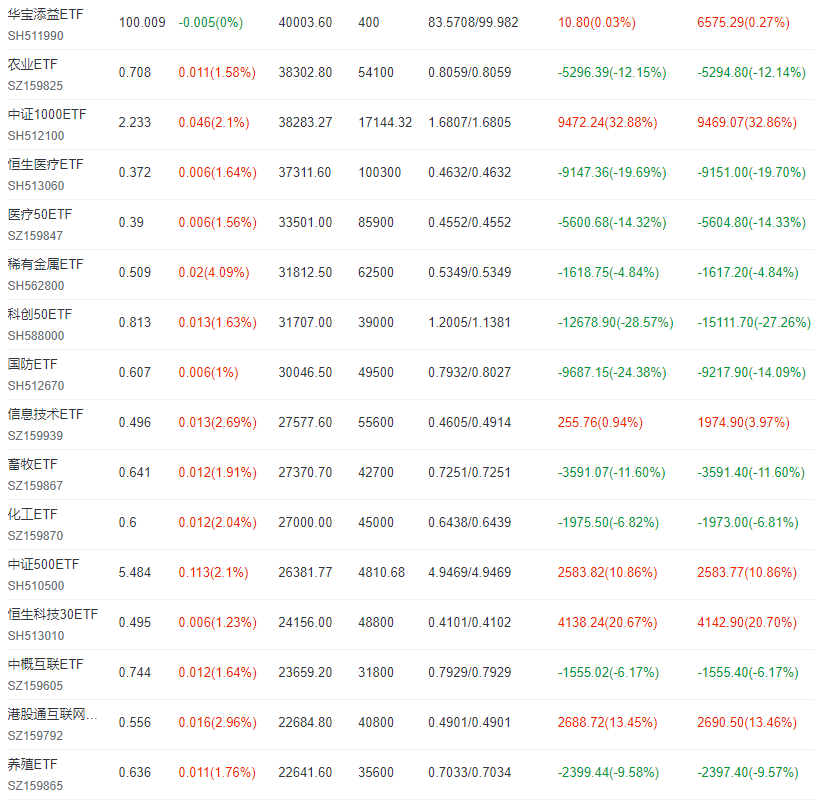
Task: Click loss -9151.00(-19.70%)
Action: tap(752, 172)
